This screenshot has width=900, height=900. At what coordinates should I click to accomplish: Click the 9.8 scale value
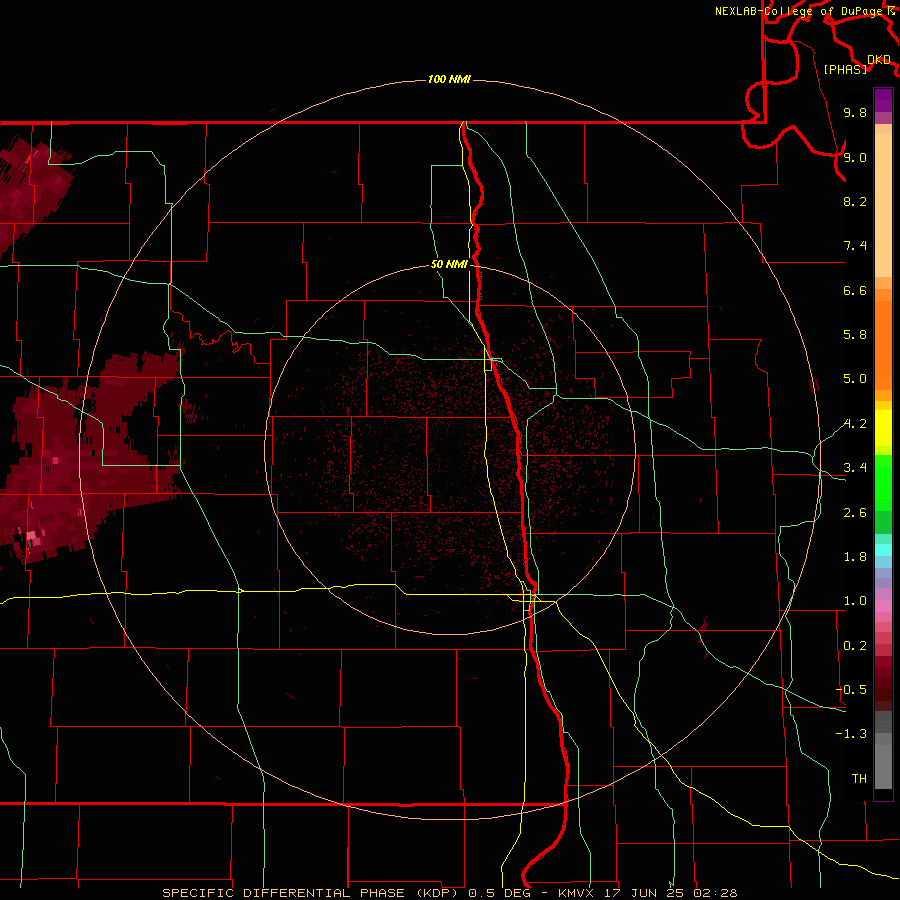pos(855,112)
